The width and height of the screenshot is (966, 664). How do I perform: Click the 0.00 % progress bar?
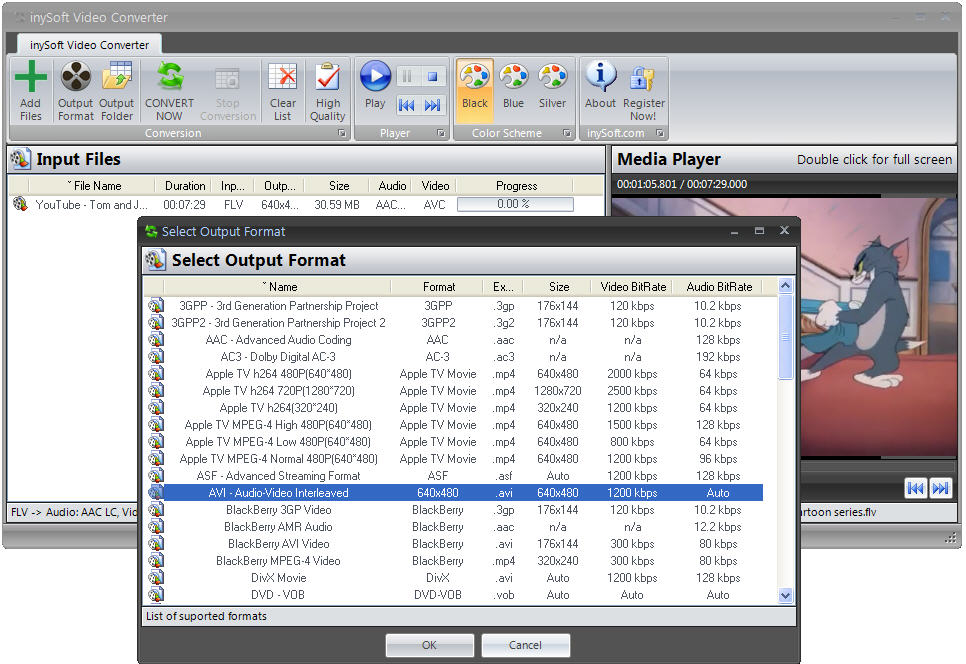click(515, 204)
